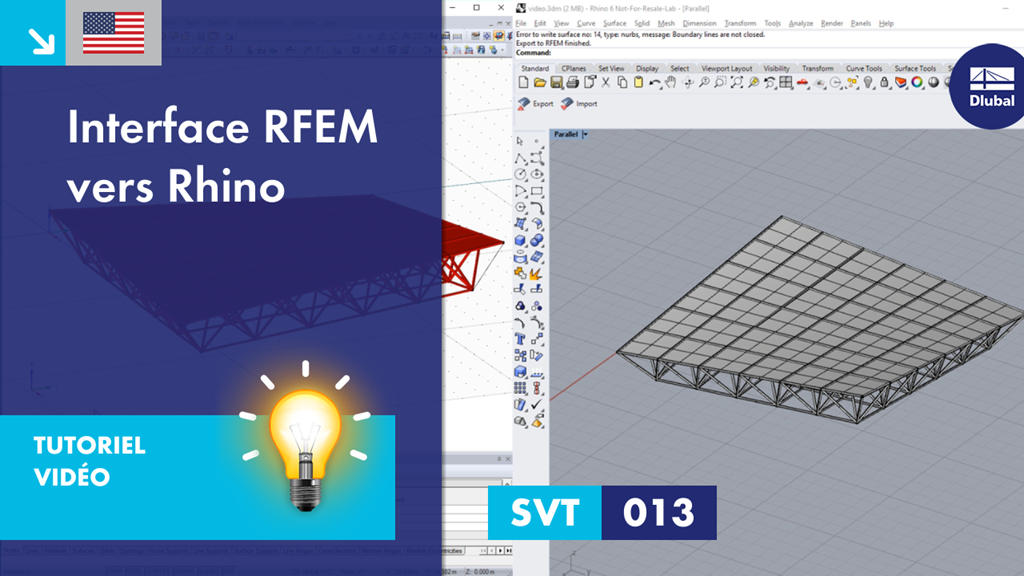Screen dimensions: 1024x576
Task: Click the shaded sphere viewport icon
Action: [933, 83]
